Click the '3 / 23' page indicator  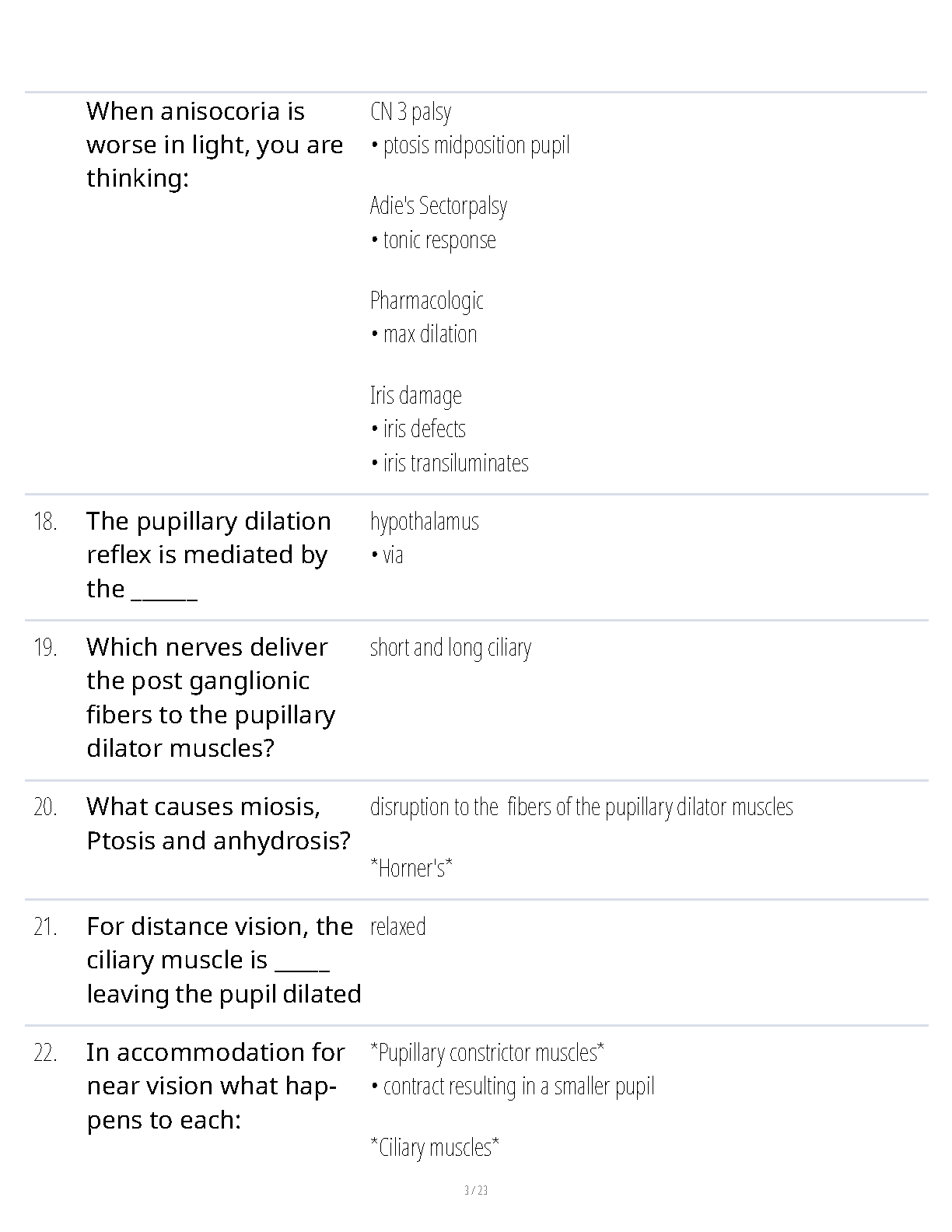tap(476, 1190)
